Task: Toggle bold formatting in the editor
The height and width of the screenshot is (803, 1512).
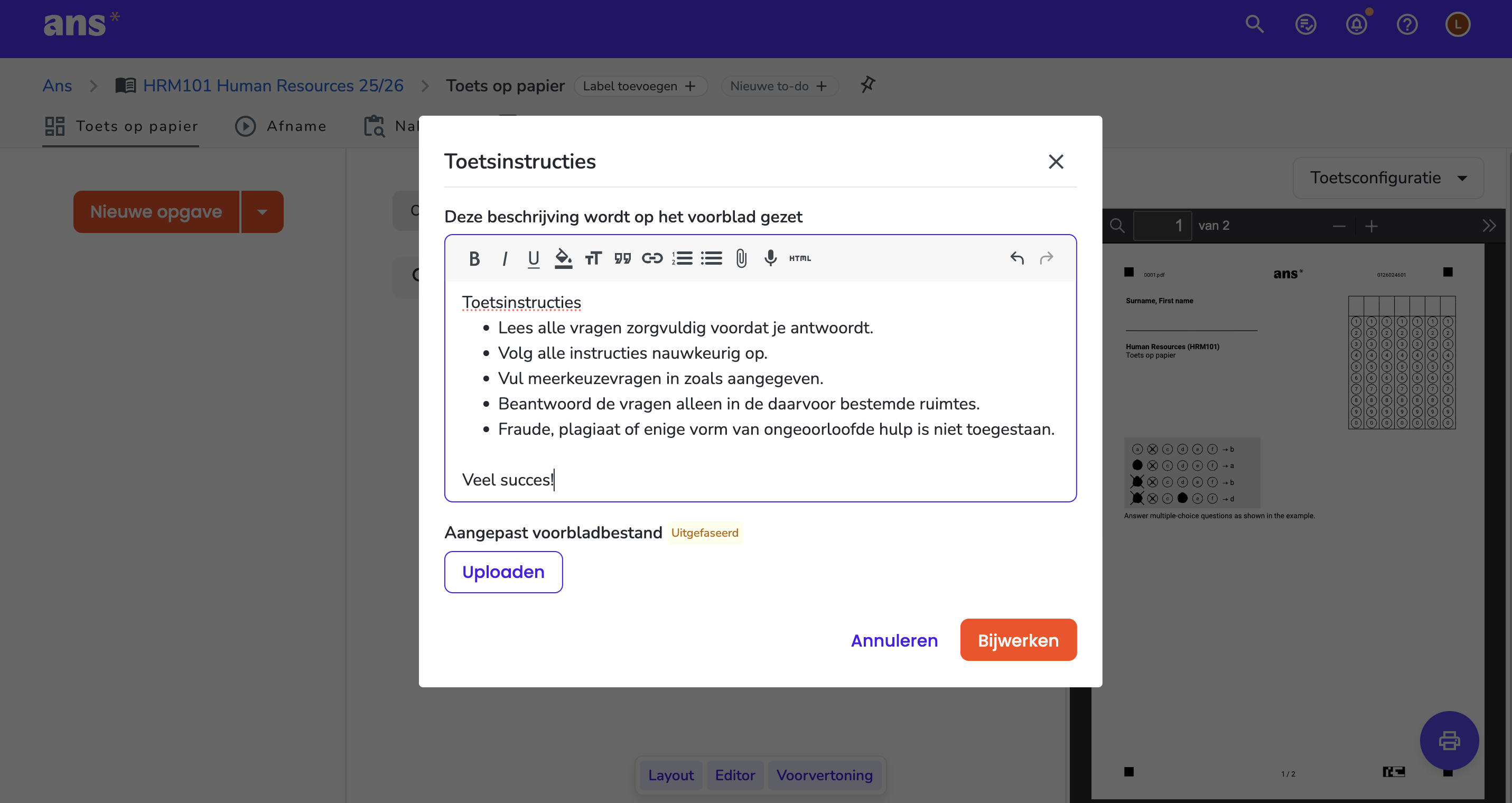Action: coord(474,258)
